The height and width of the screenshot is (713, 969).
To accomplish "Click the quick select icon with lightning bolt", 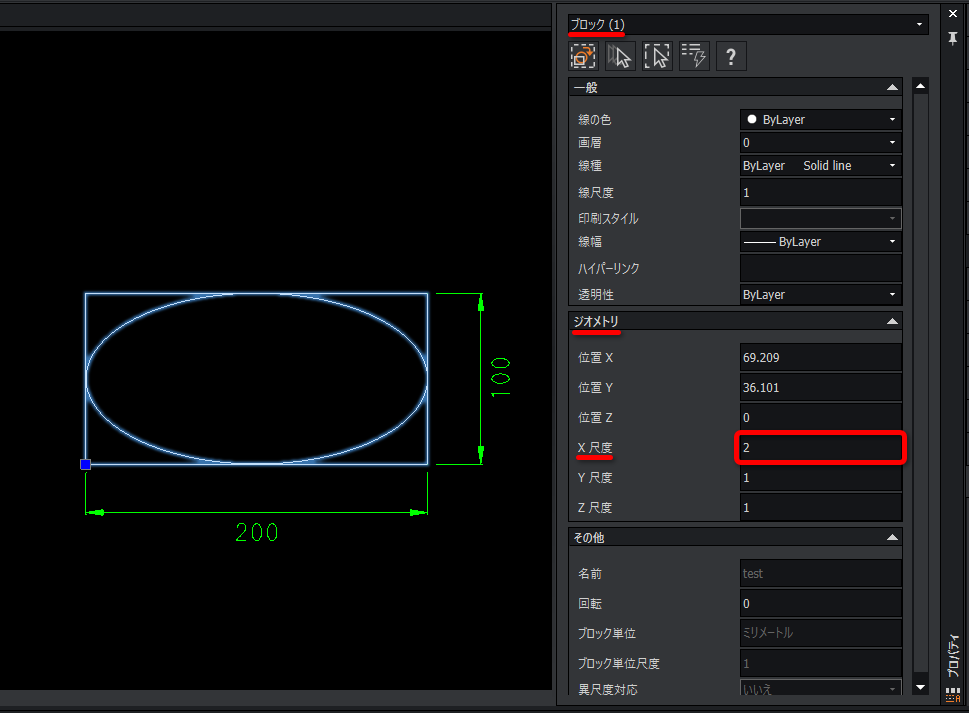I will (x=694, y=56).
